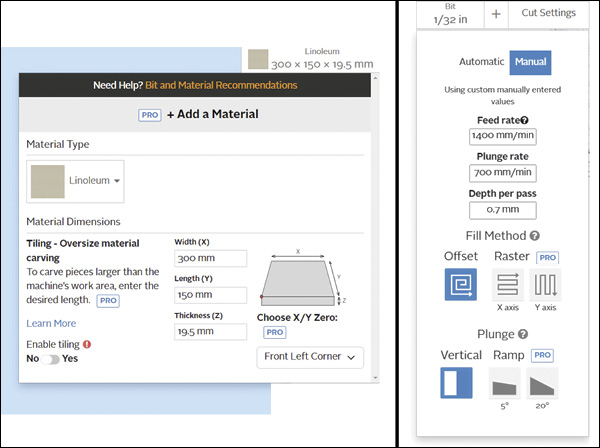Select the 20° ramp plunge icon
This screenshot has width=600, height=448.
pos(542,383)
